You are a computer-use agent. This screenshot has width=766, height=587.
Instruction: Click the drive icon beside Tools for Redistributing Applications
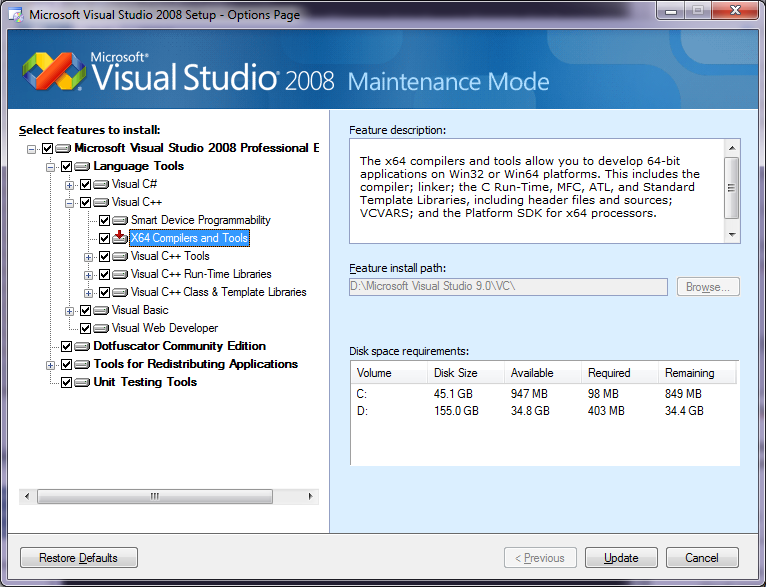click(82, 364)
